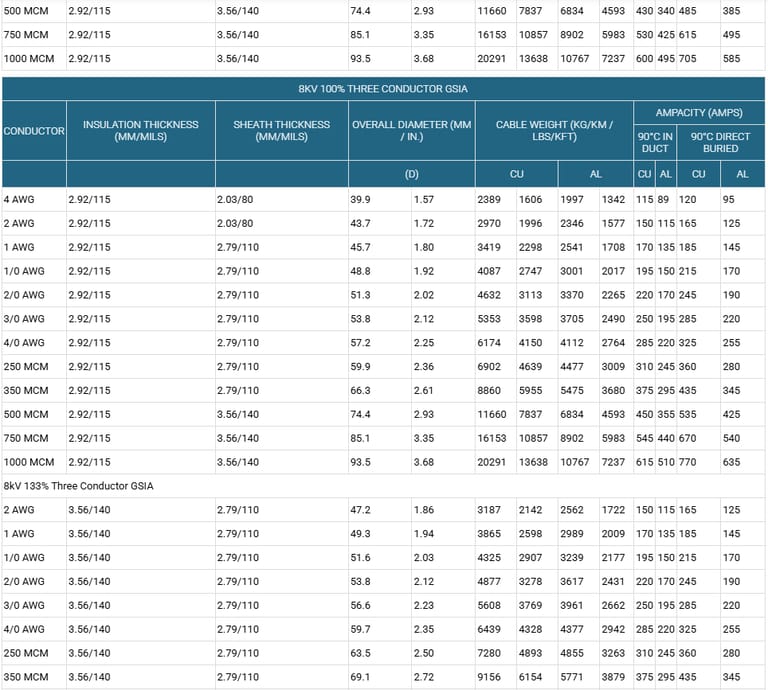Click the Sheath Thickness column header
The image size is (768, 690).
pyautogui.click(x=281, y=131)
